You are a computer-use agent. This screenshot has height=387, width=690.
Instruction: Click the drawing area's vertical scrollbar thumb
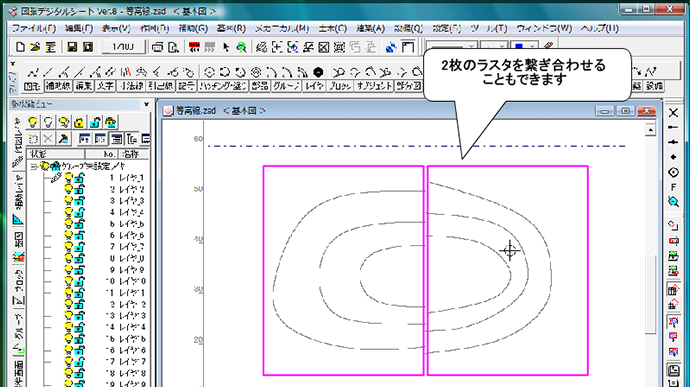pos(650,294)
